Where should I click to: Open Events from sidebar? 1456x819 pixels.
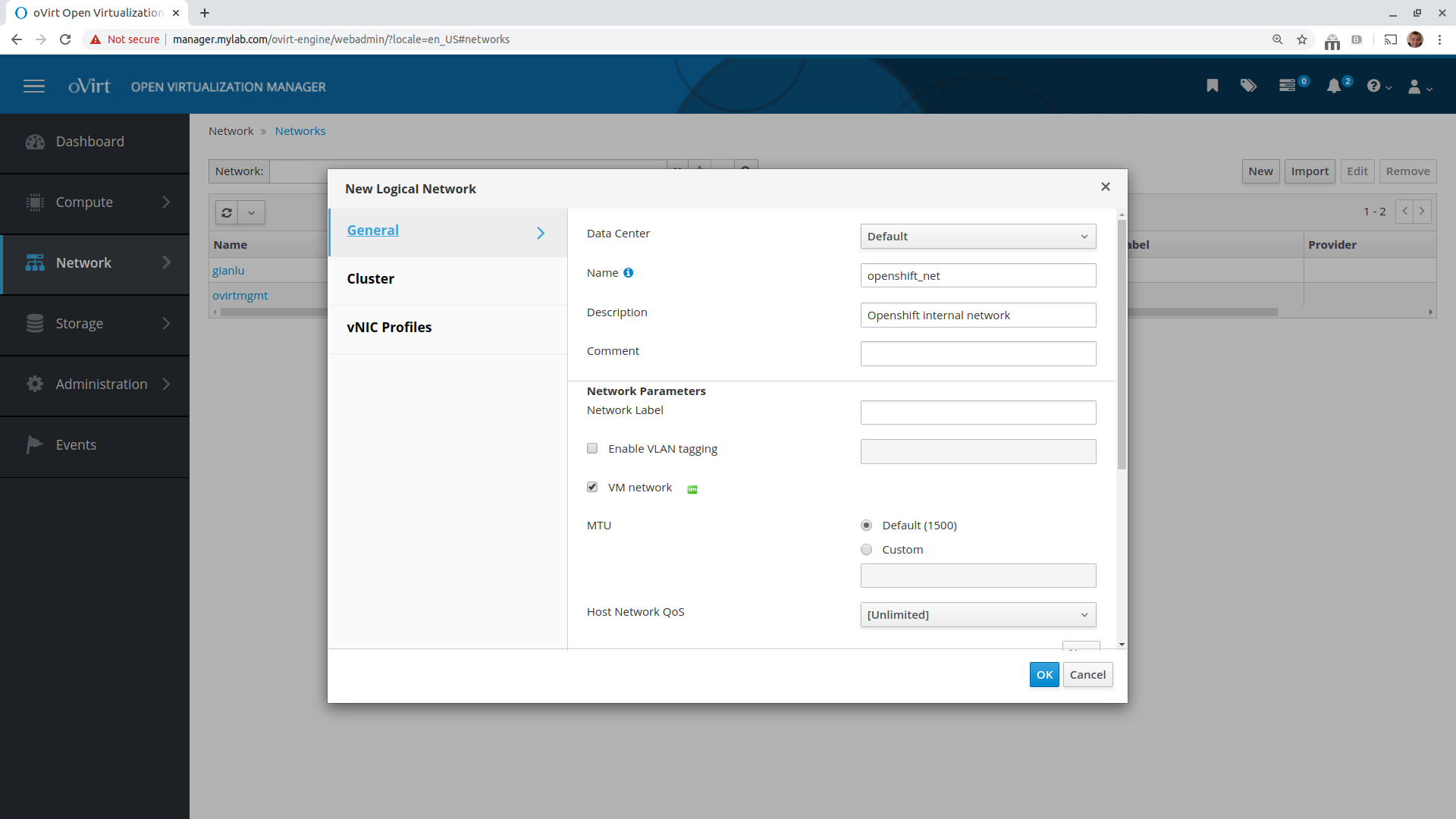[x=95, y=445]
